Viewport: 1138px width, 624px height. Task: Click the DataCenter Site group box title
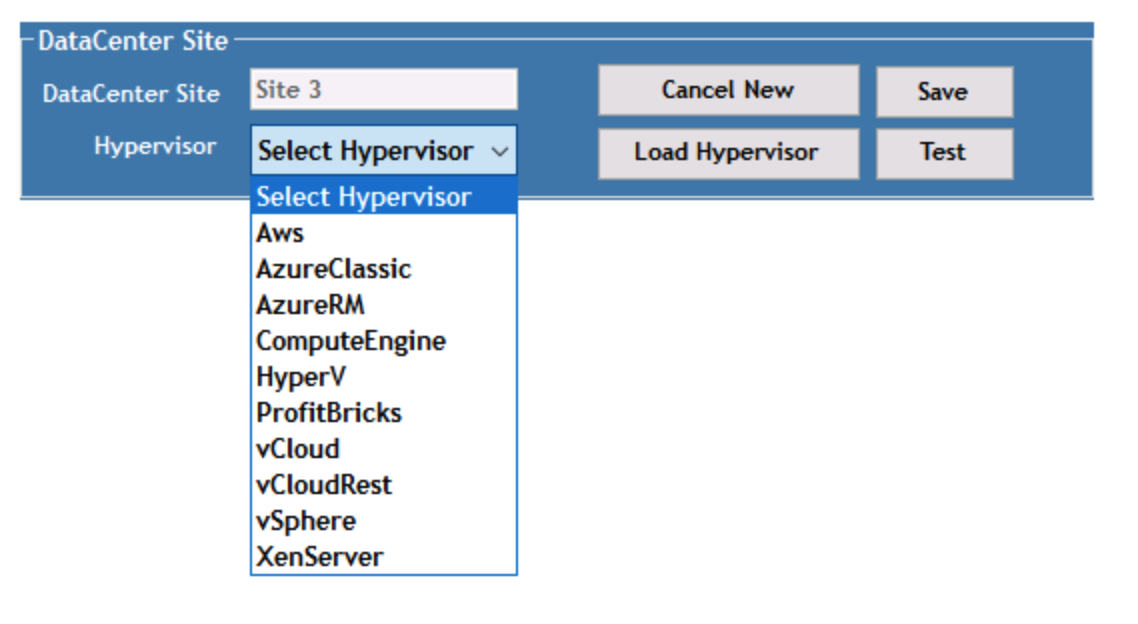133,41
